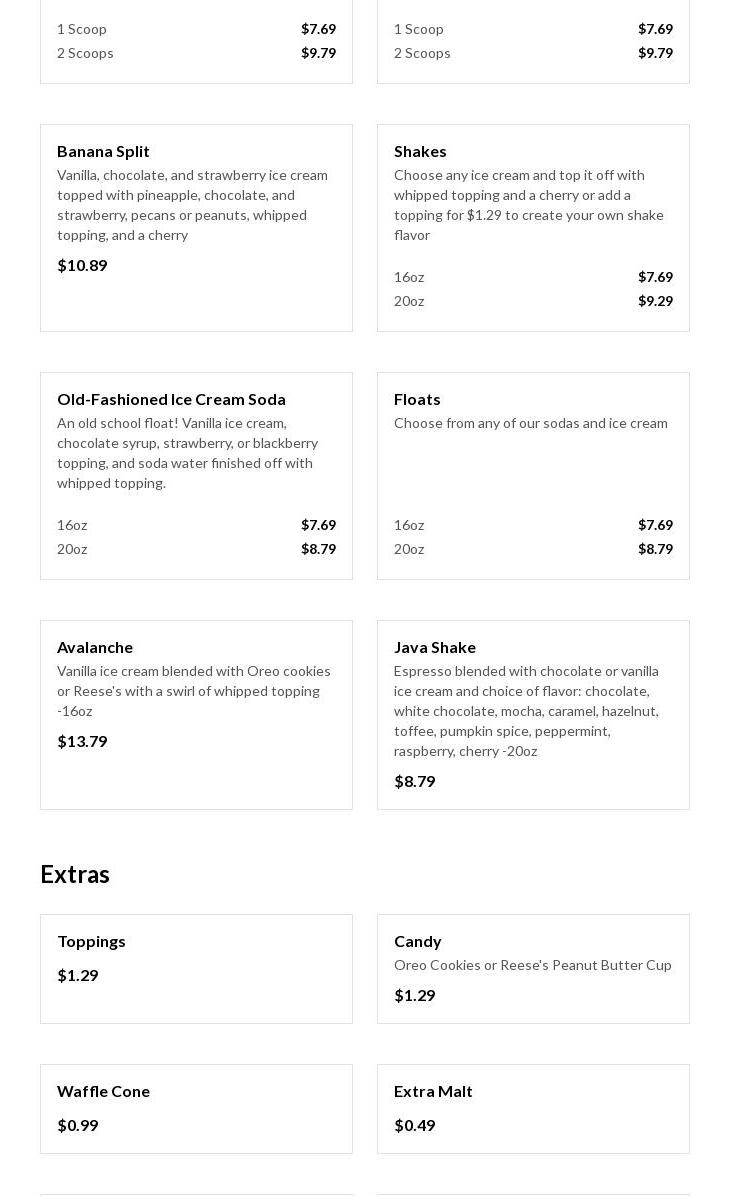Choose the Extra Malt item

(x=433, y=1091)
